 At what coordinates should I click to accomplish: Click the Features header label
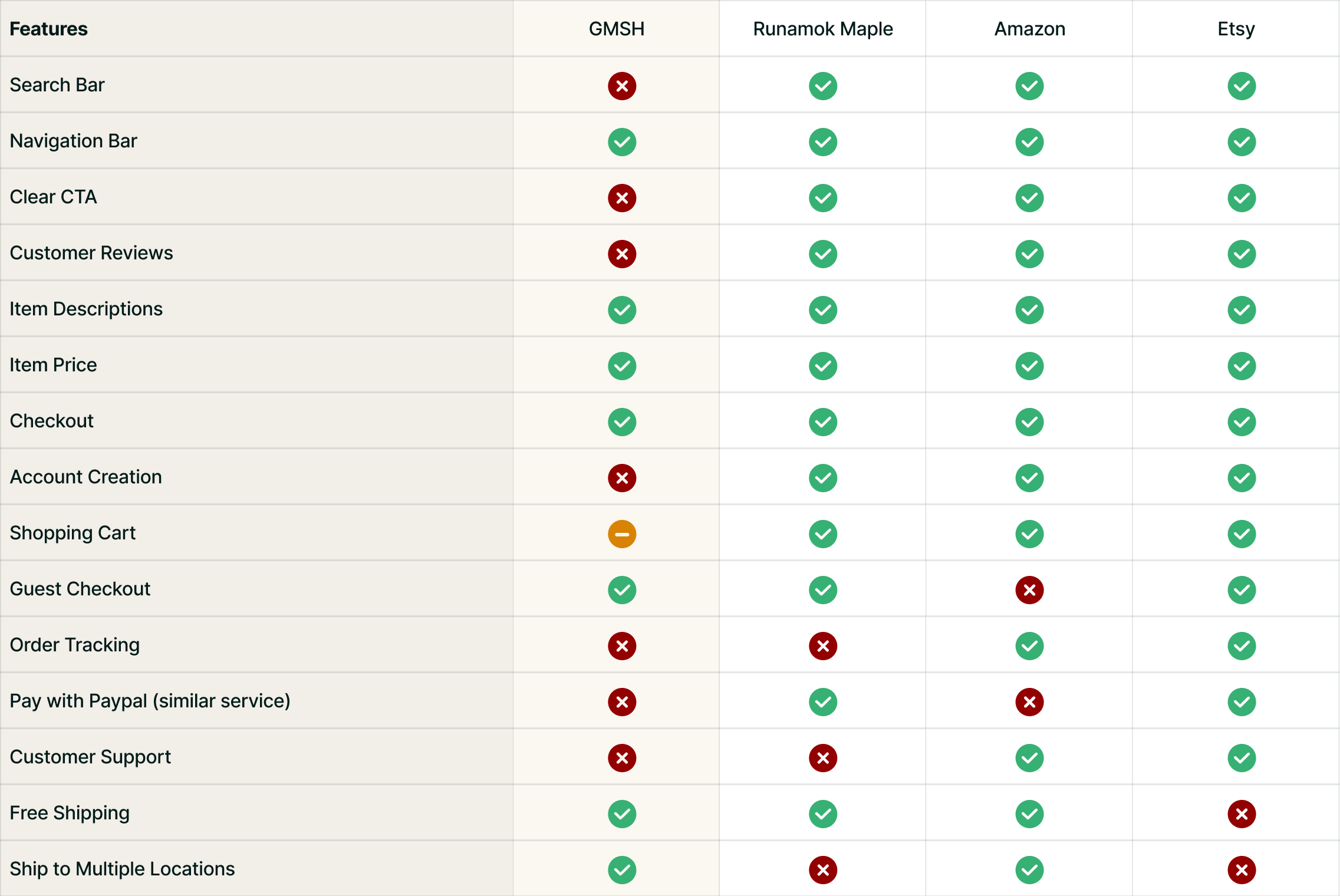click(48, 29)
